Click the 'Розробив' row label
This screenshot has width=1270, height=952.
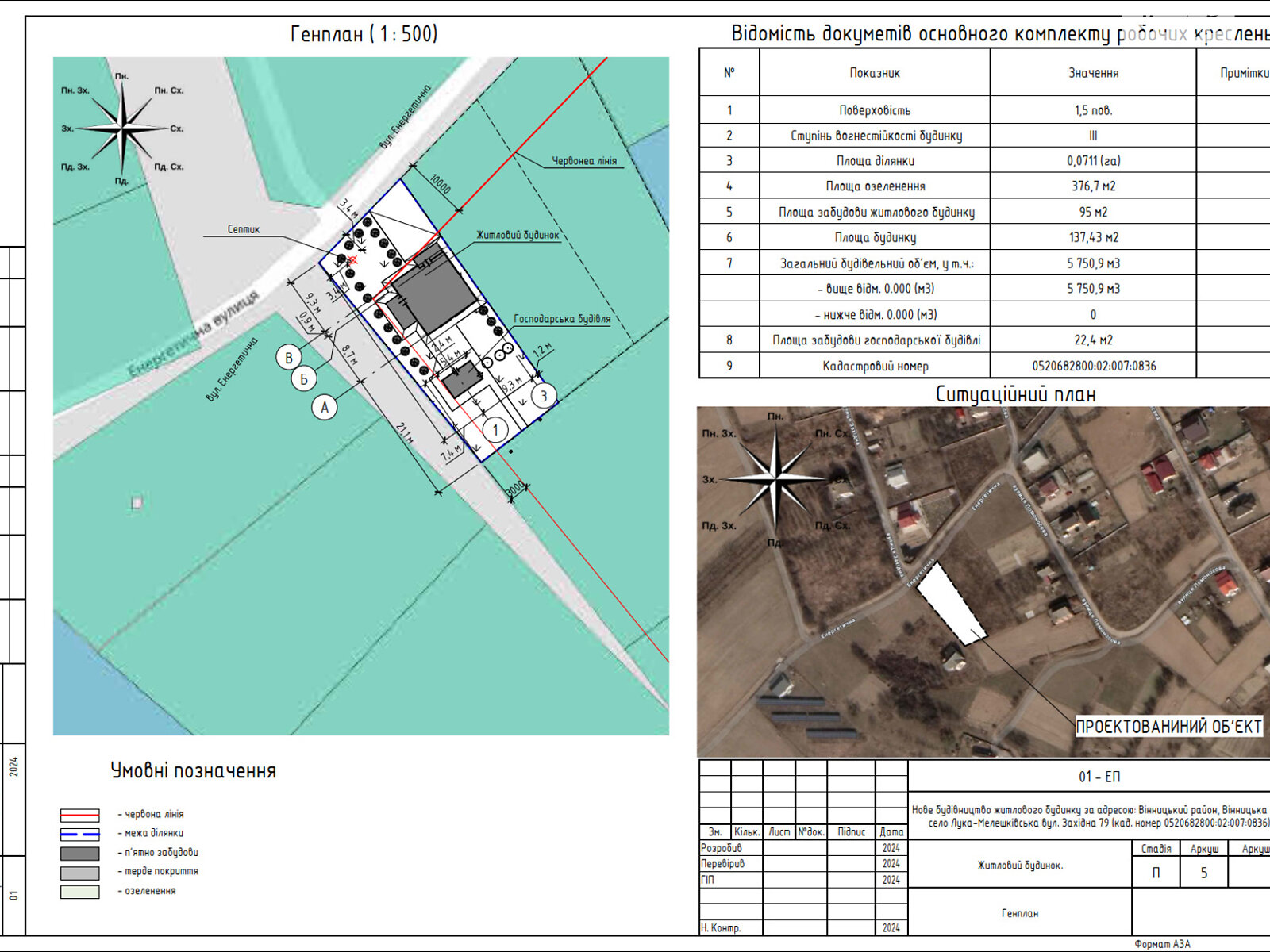(x=722, y=848)
